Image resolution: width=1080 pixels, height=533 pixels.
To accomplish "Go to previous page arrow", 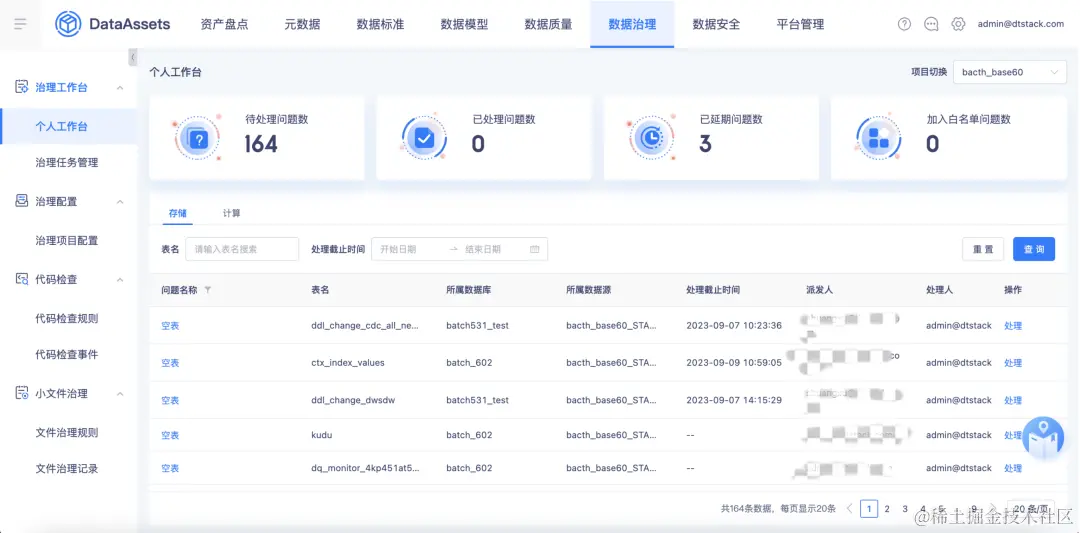I will point(849,509).
